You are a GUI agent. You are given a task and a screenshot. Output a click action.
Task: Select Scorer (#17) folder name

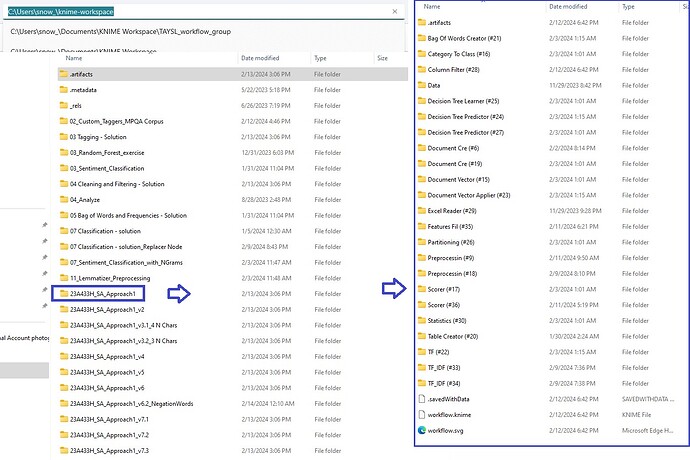(444, 289)
